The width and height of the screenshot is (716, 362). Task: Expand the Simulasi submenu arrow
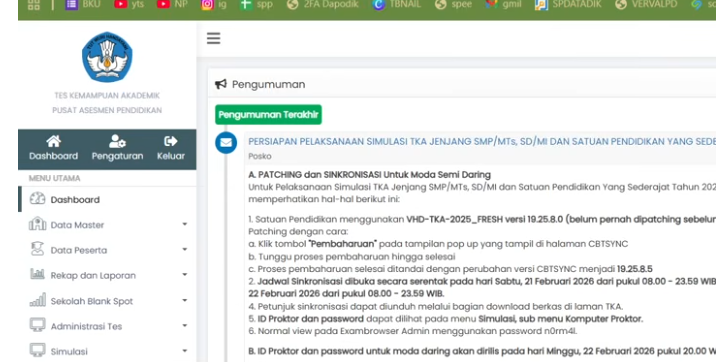184,351
